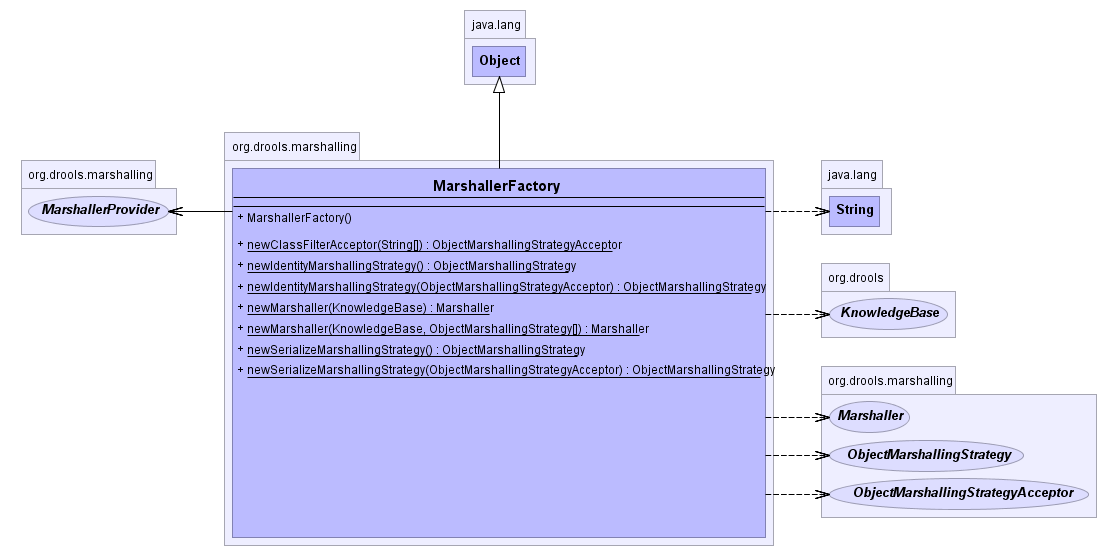The image size is (1117, 556).
Task: Click the no-argument newIdentityMarshallingStrategy() method
Action: tap(411, 266)
